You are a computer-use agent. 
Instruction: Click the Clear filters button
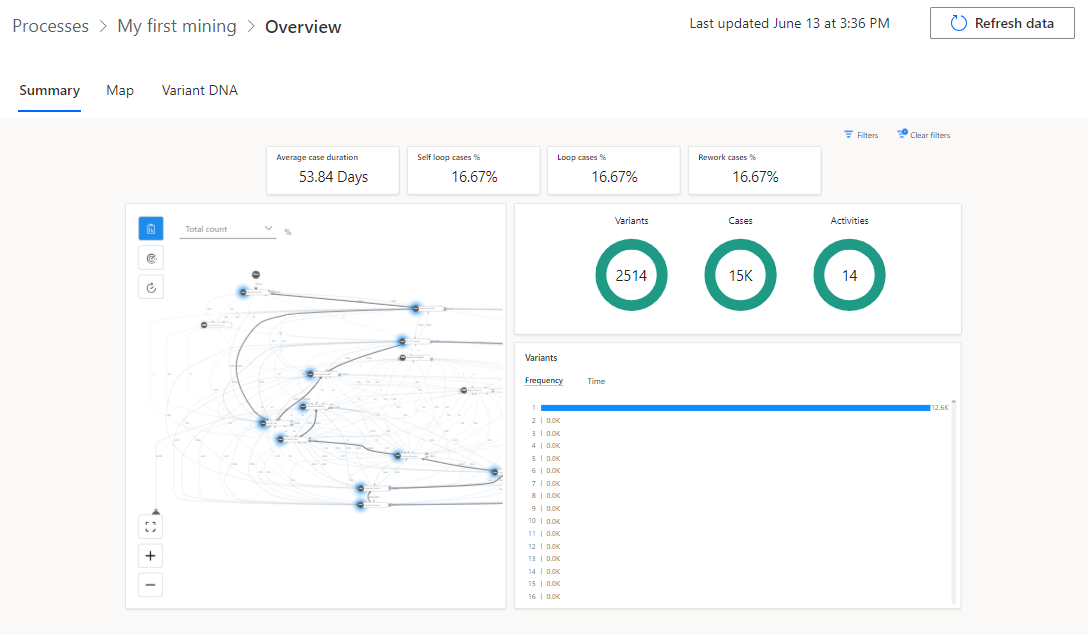pyautogui.click(x=924, y=135)
